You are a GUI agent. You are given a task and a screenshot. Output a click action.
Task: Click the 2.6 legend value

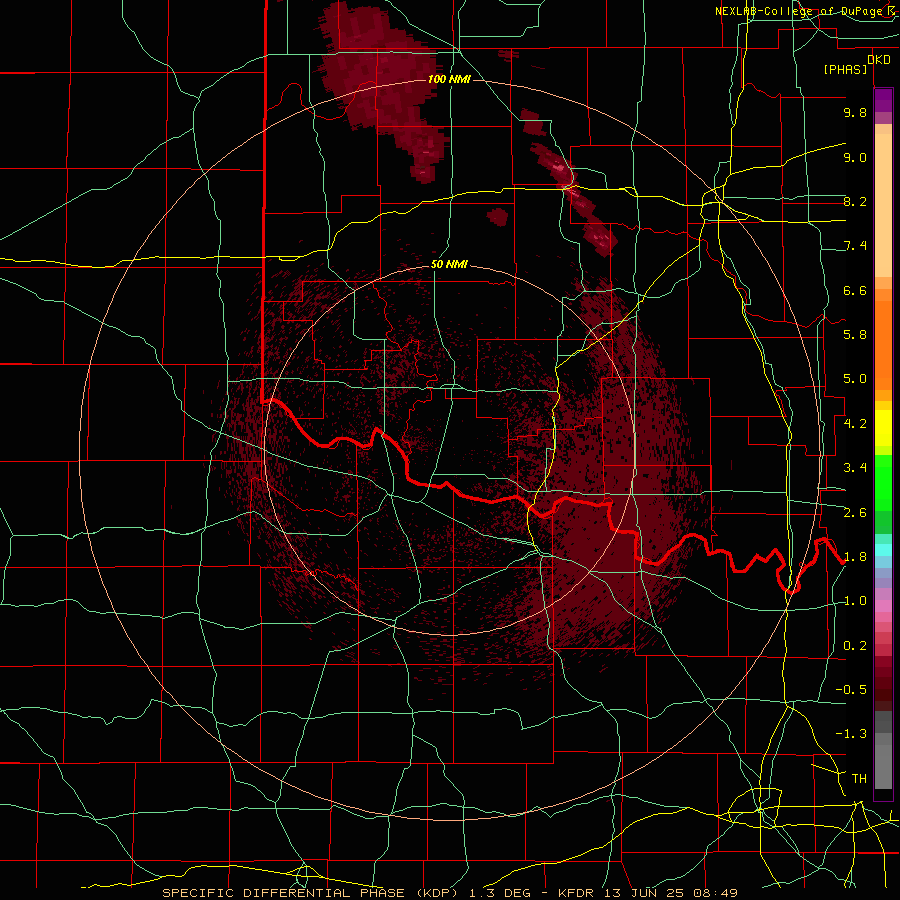point(855,513)
